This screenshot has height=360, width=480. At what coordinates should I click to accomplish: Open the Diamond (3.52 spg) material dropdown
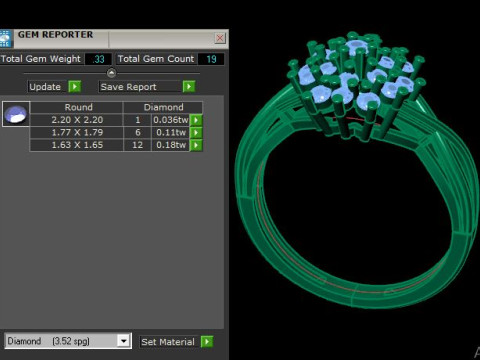[68, 341]
